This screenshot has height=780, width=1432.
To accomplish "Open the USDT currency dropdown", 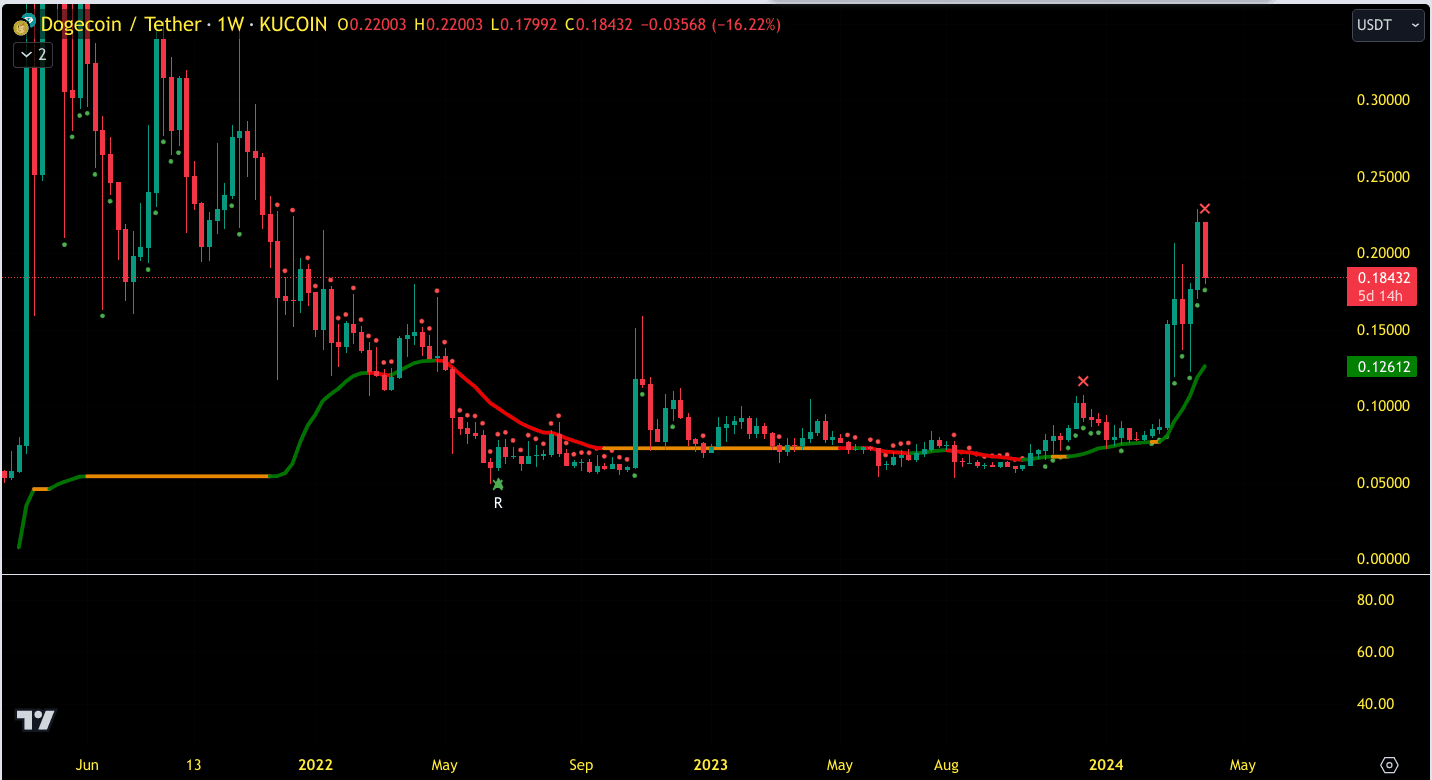I will (x=1387, y=25).
